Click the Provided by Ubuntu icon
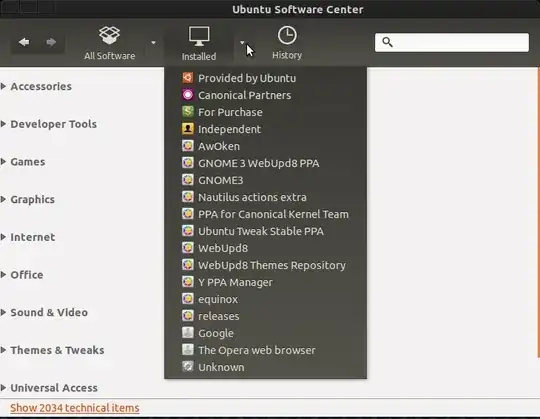540x419 pixels. tap(188, 78)
